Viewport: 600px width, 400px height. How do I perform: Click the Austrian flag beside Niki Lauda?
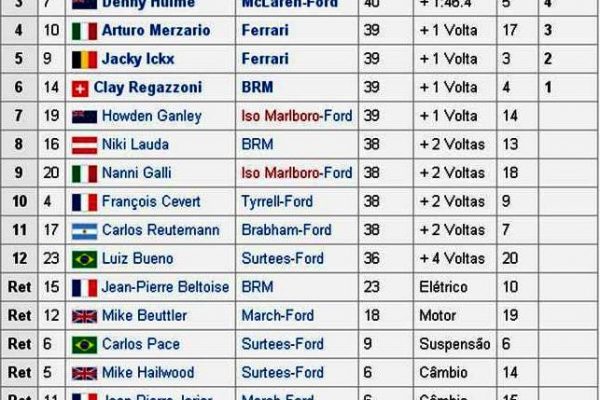tap(84, 145)
